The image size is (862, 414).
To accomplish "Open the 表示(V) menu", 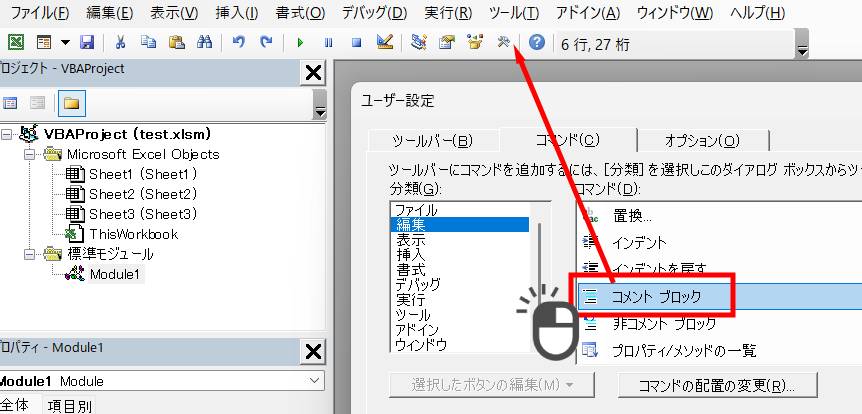I will (x=174, y=13).
